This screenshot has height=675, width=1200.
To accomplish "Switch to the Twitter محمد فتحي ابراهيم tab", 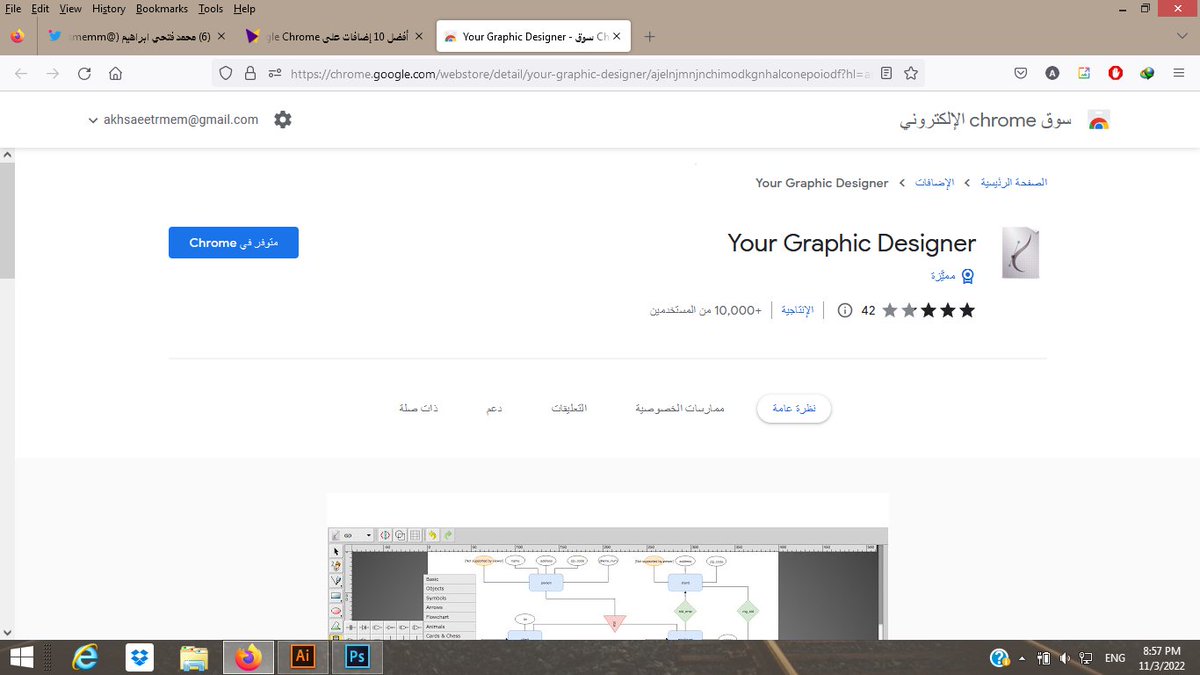I will 138,37.
